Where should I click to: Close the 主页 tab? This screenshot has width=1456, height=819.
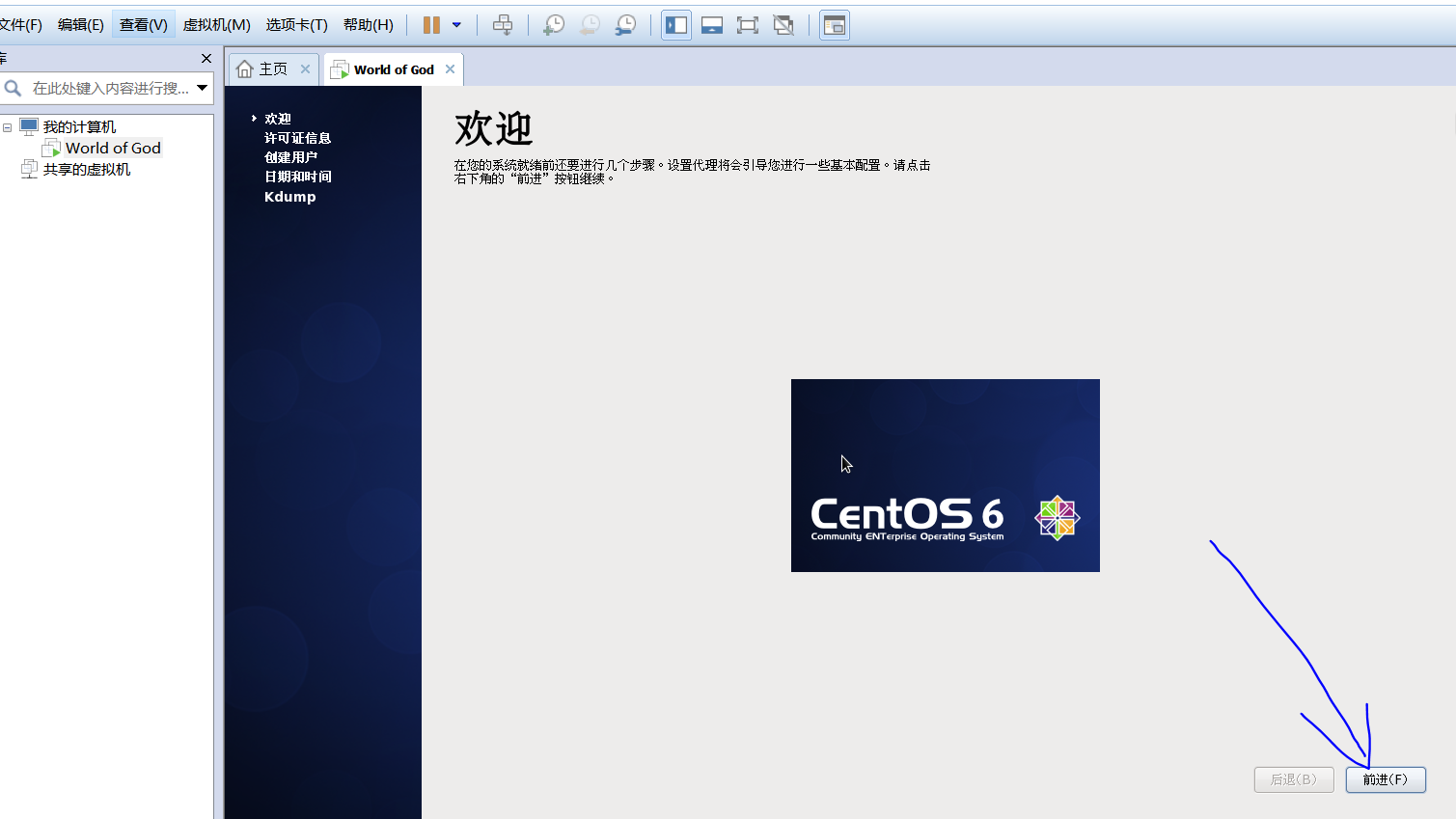coord(305,69)
